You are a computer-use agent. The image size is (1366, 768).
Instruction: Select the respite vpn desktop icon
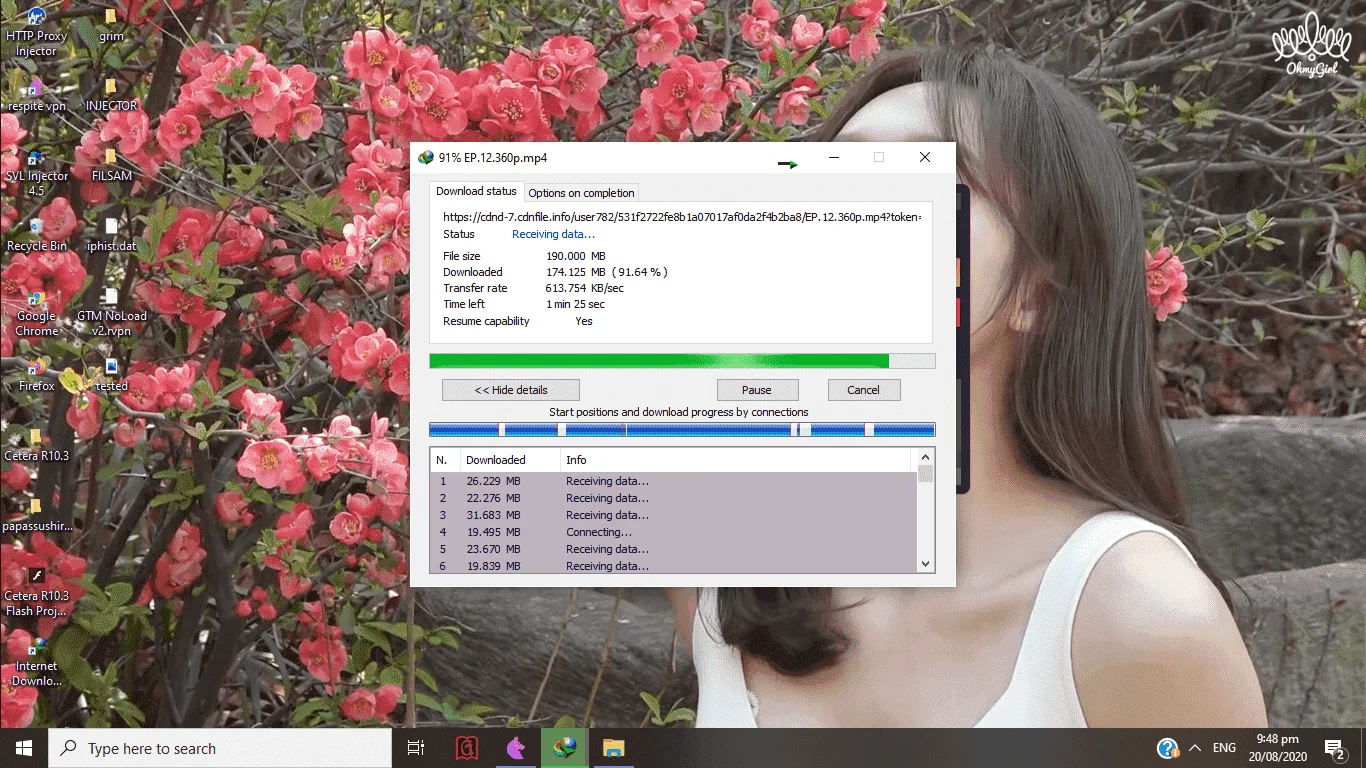(x=36, y=94)
